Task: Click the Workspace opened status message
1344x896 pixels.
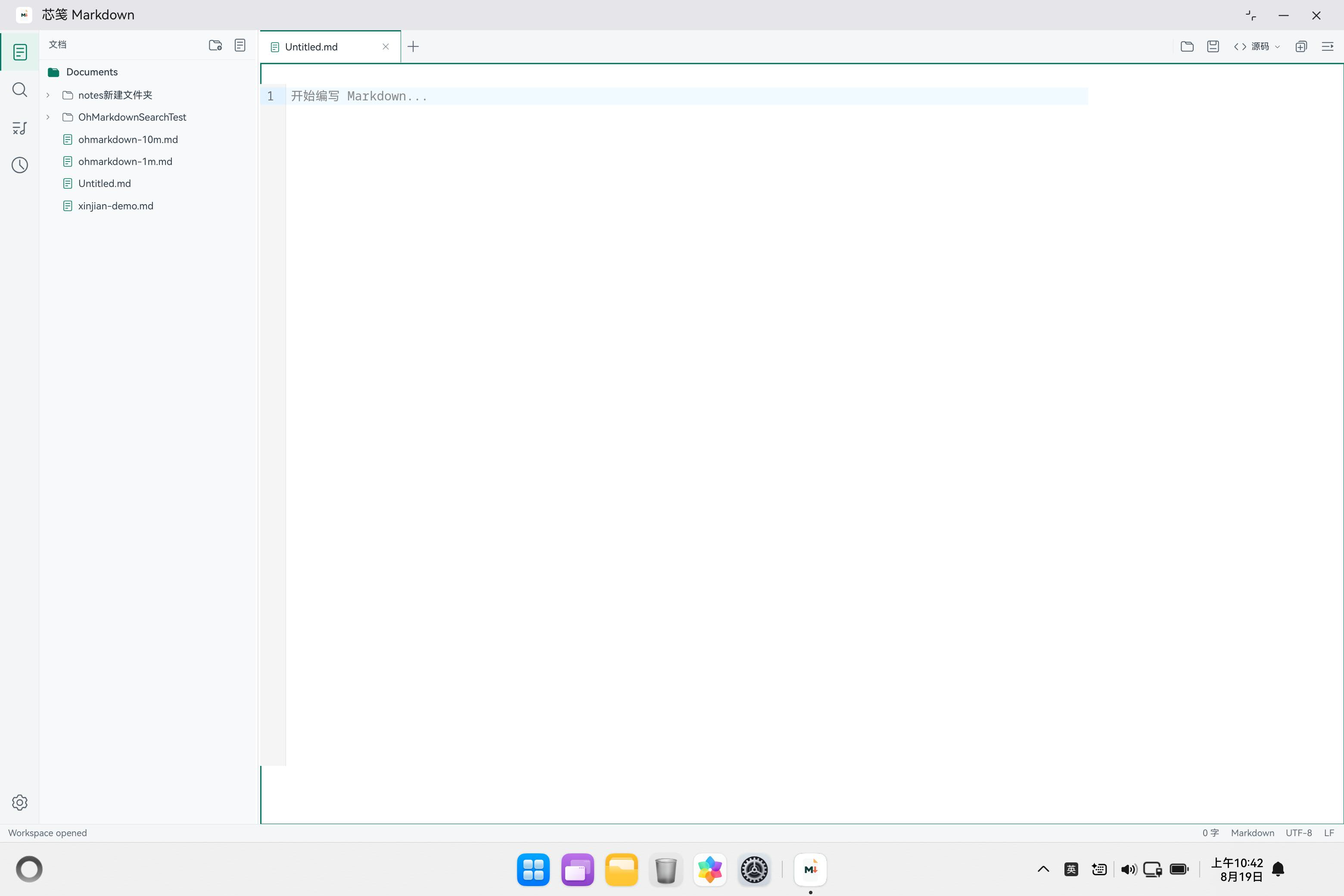Action: coord(47,833)
